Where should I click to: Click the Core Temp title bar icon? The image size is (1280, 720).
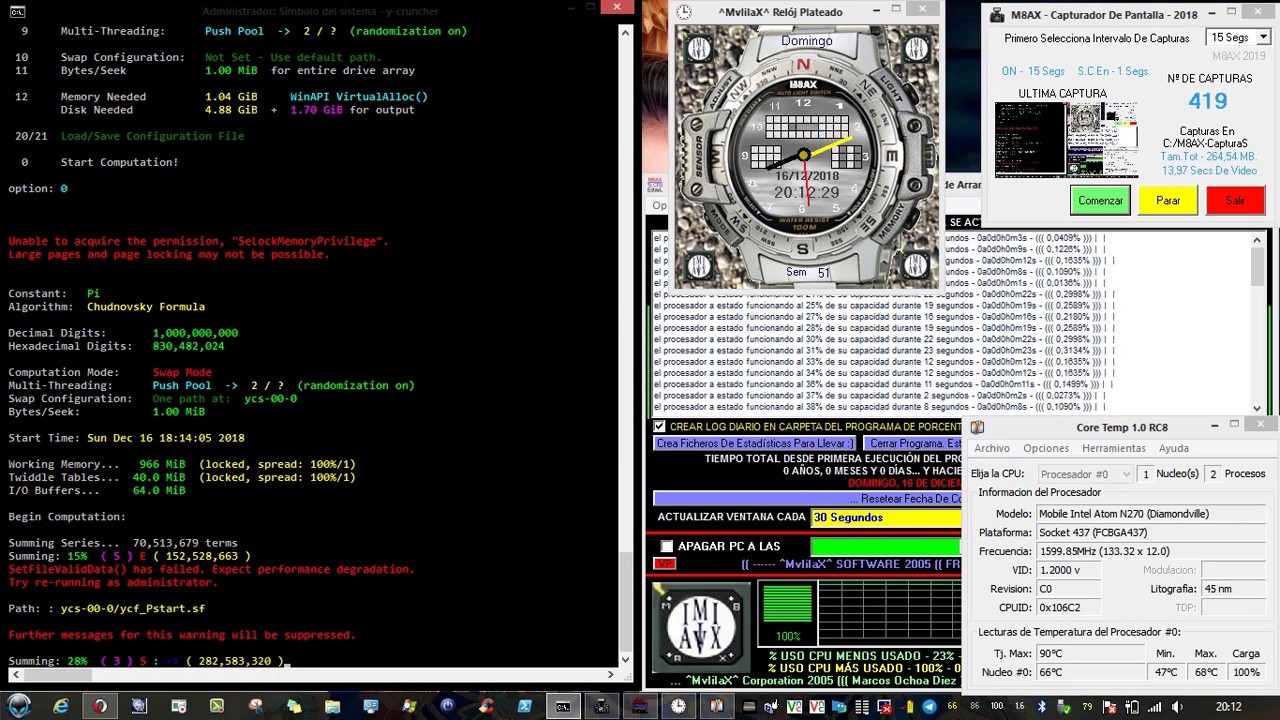977,427
